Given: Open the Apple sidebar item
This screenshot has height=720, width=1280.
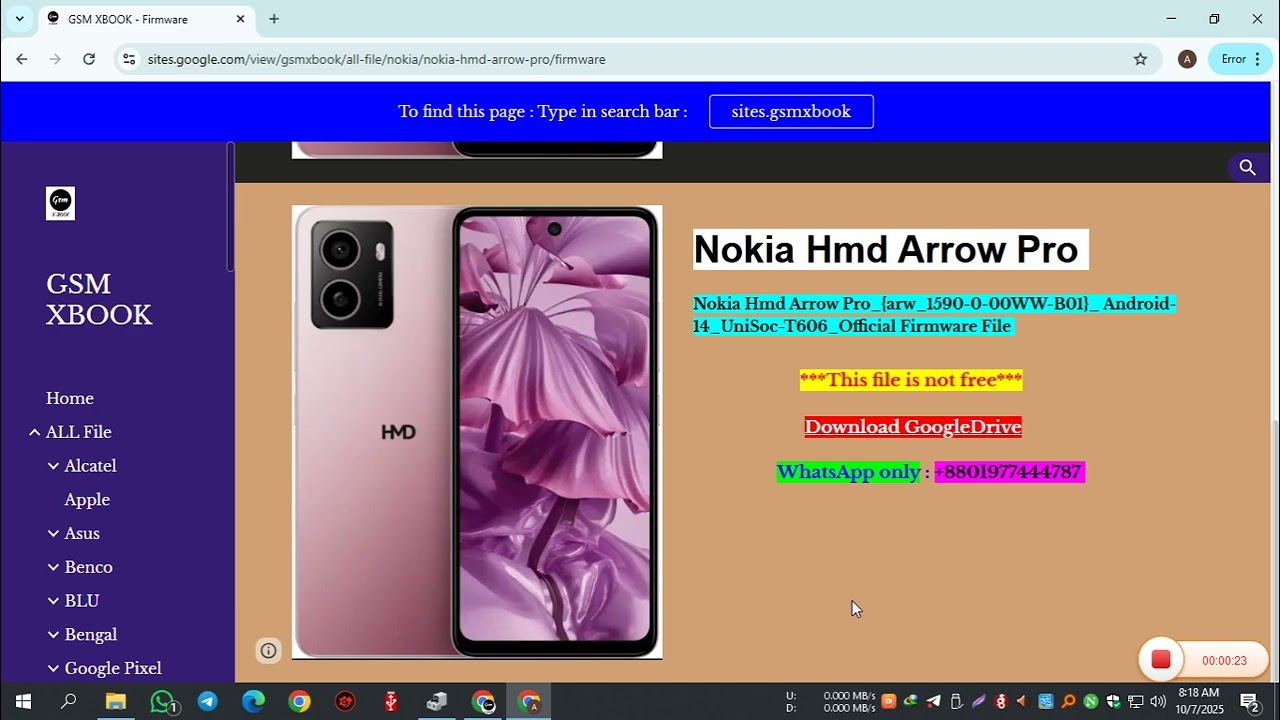Looking at the screenshot, I should 87,500.
